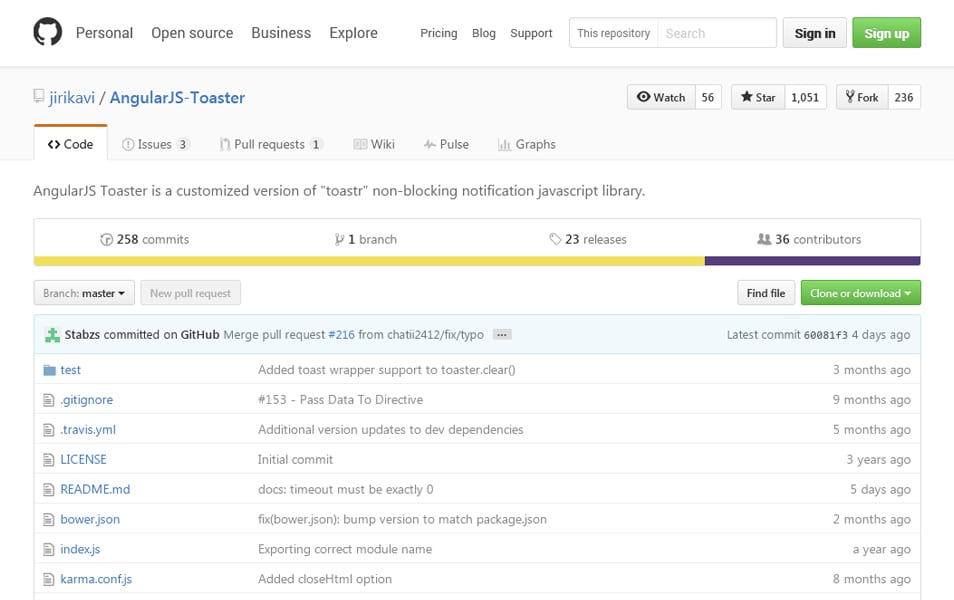Select the Watch eye icon
The height and width of the screenshot is (600, 954).
pyautogui.click(x=643, y=97)
